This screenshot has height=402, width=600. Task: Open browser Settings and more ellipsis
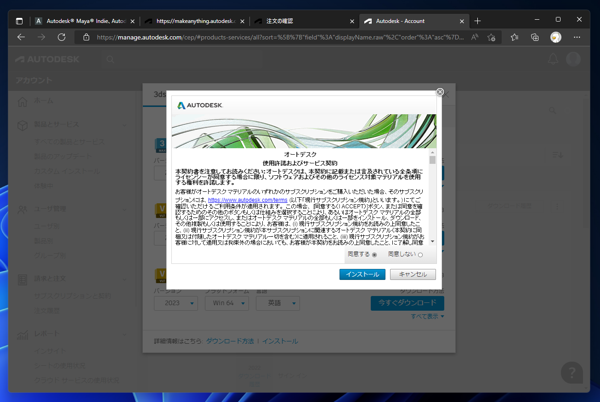pyautogui.click(x=577, y=37)
